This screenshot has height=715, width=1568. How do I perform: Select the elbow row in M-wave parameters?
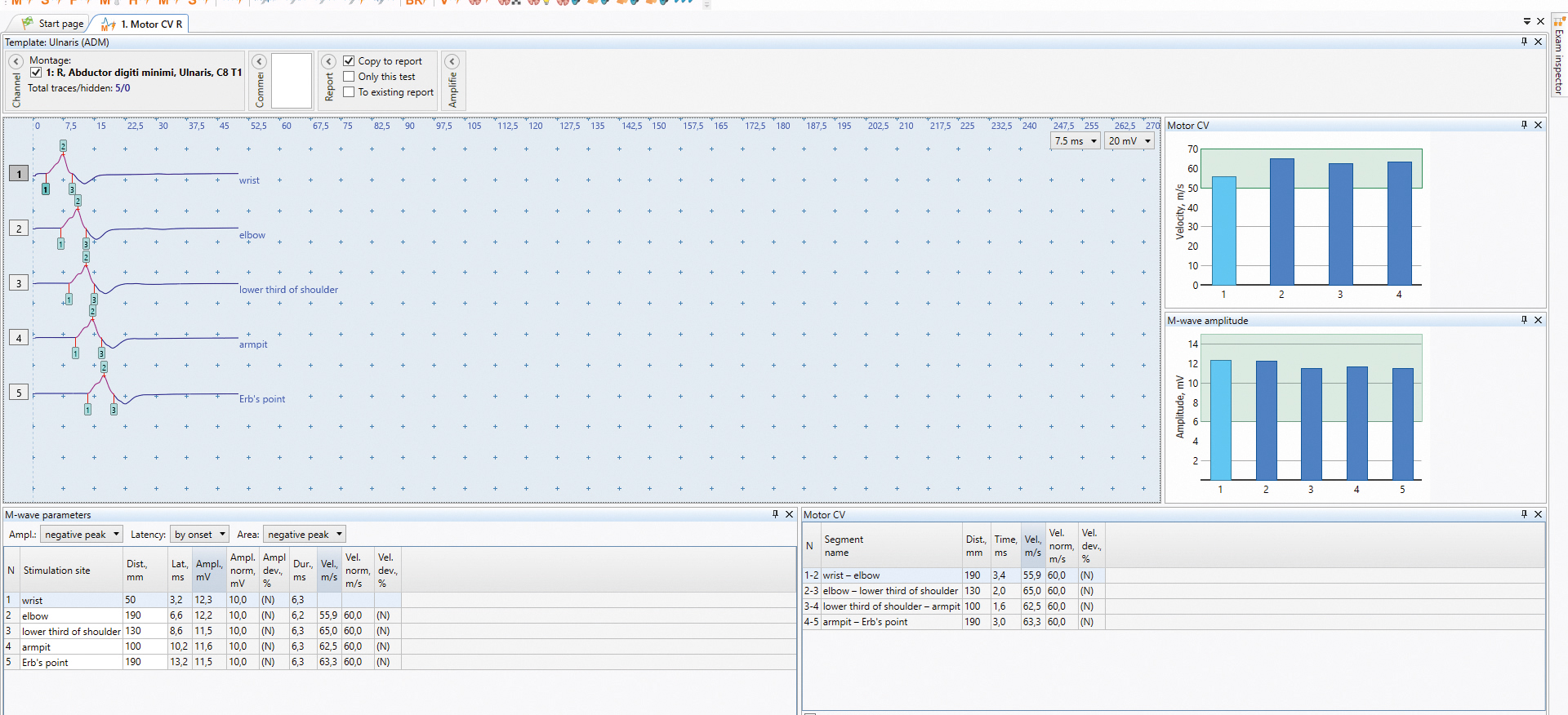[x=203, y=615]
